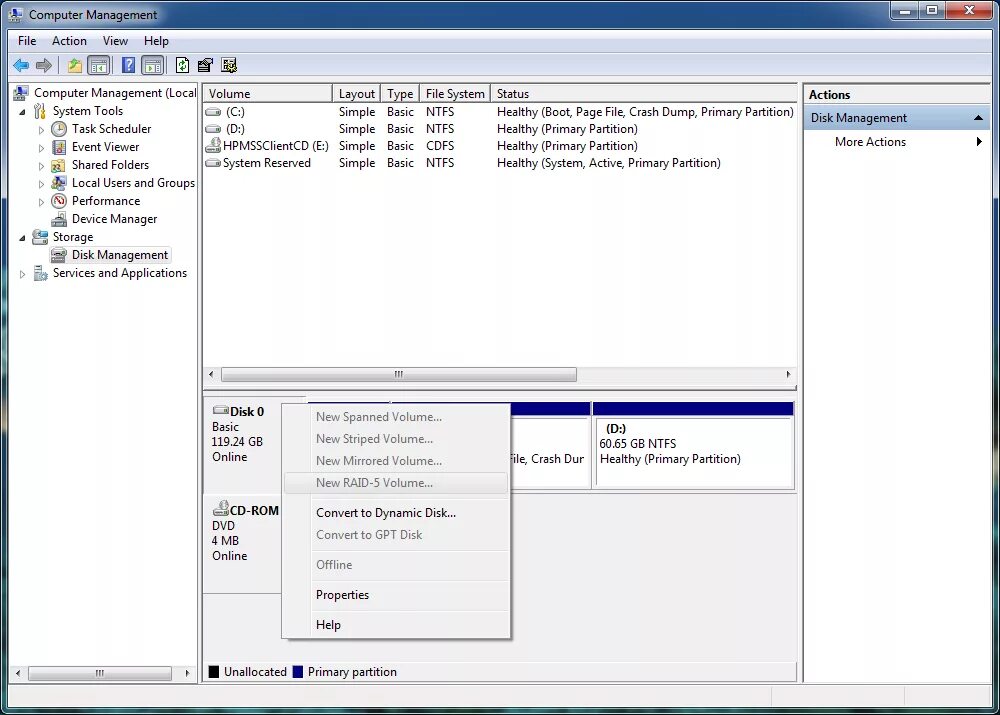Click the Performance icon in tree
The width and height of the screenshot is (1000, 715).
click(59, 201)
